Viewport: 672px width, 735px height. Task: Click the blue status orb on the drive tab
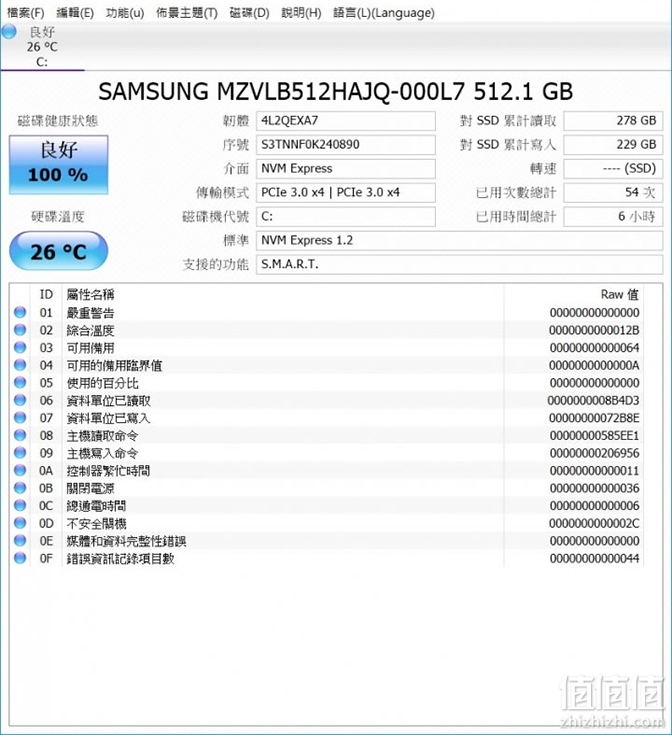(x=9, y=32)
